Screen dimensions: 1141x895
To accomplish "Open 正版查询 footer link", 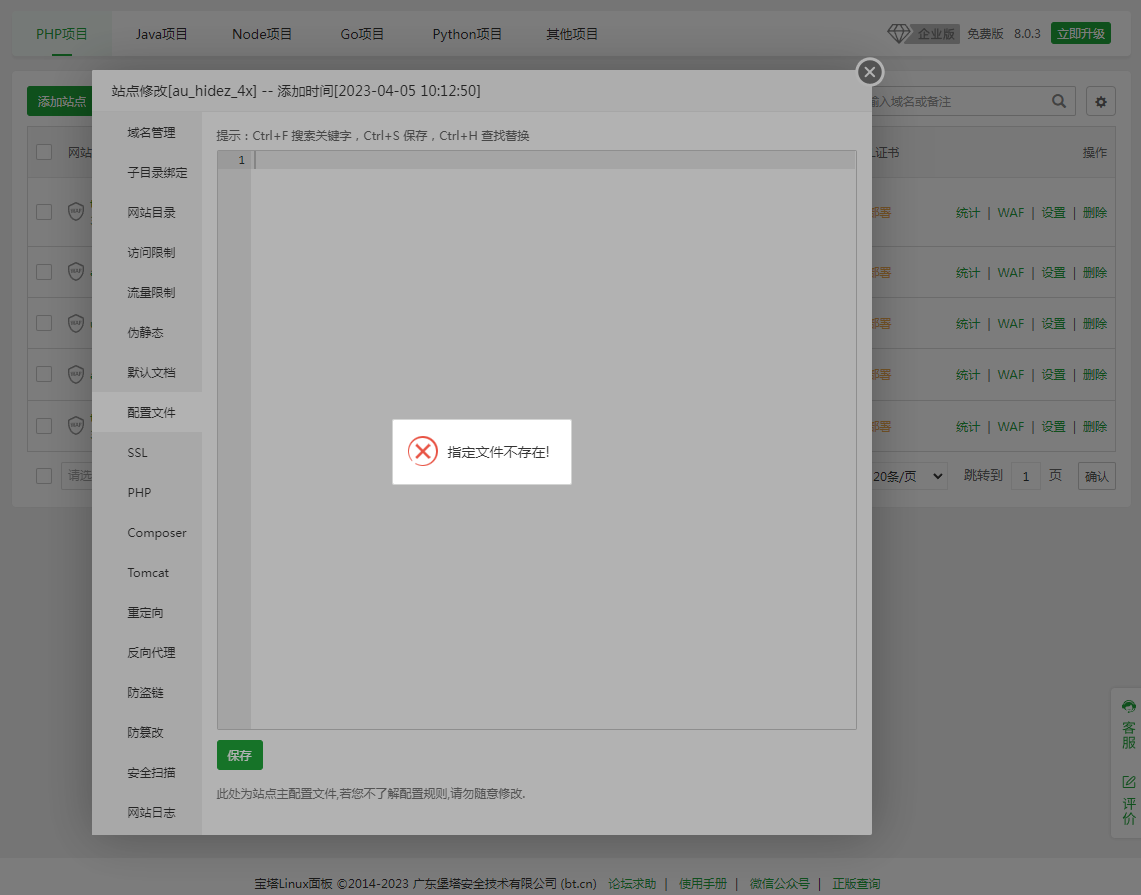I will point(856,883).
